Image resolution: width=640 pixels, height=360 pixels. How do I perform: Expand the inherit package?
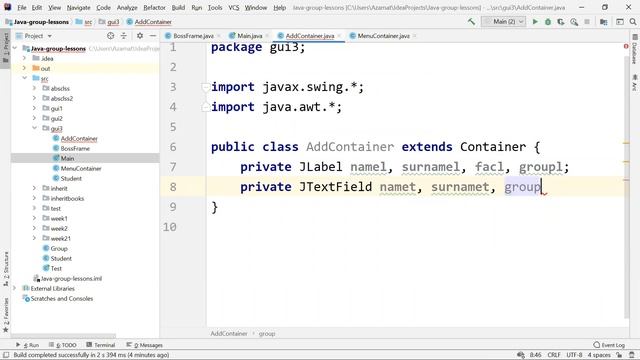pos(35,188)
